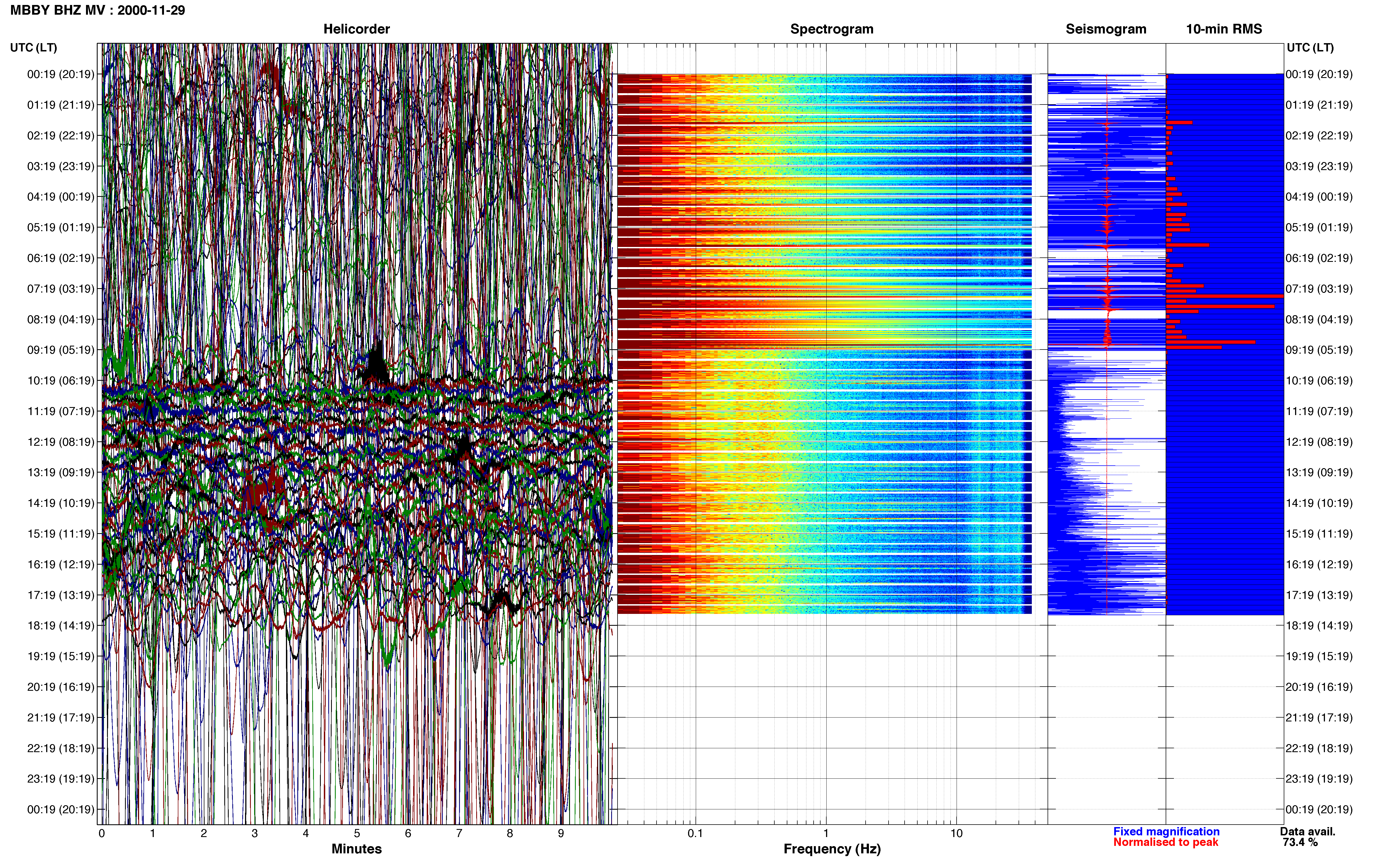Image resolution: width=1388 pixels, height=868 pixels.
Task: Click minute tick '5' under the helicorder
Action: point(356,833)
